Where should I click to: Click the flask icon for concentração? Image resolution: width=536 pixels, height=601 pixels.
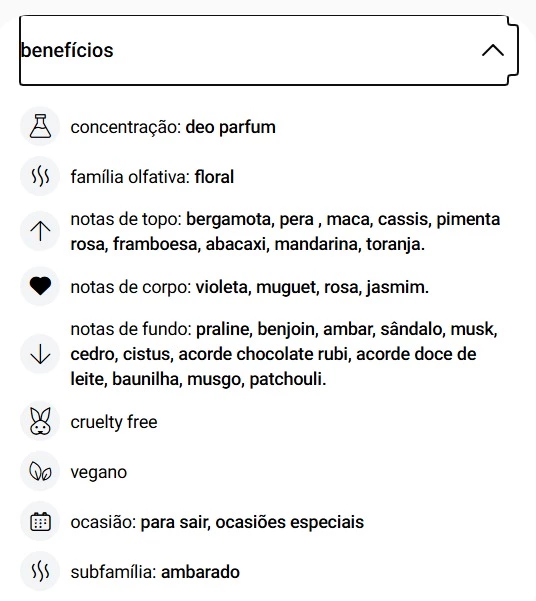(40, 126)
